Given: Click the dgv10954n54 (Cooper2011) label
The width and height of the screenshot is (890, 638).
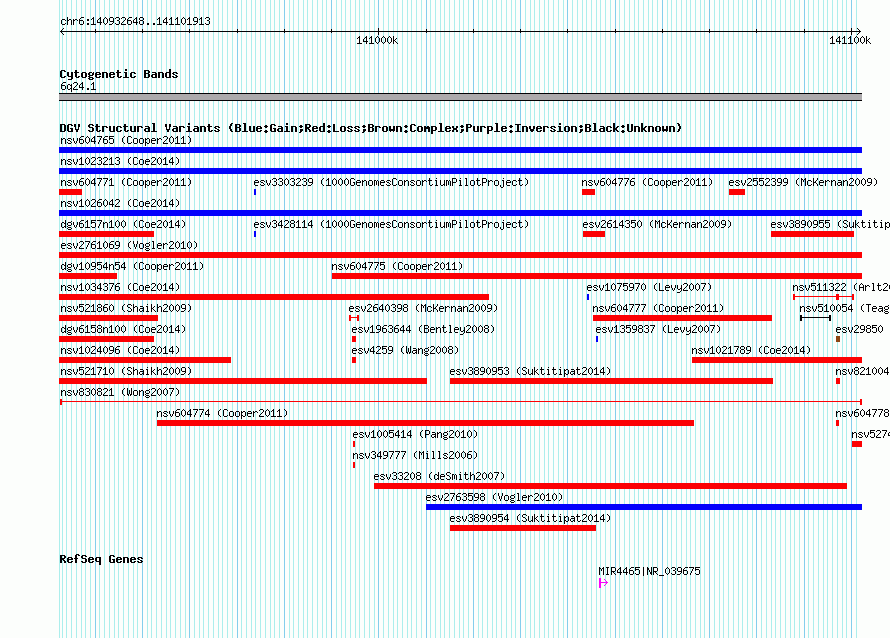Looking at the screenshot, I should point(132,266).
